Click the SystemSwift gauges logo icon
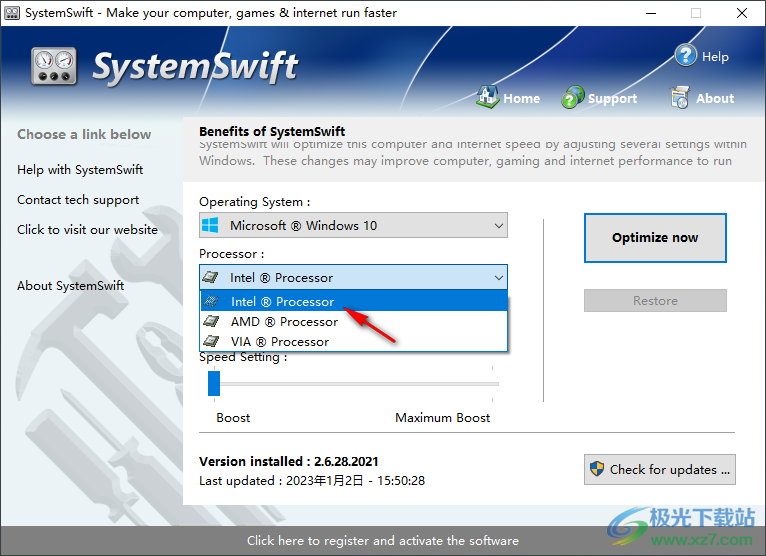Screen dimensions: 766x556 pos(54,66)
